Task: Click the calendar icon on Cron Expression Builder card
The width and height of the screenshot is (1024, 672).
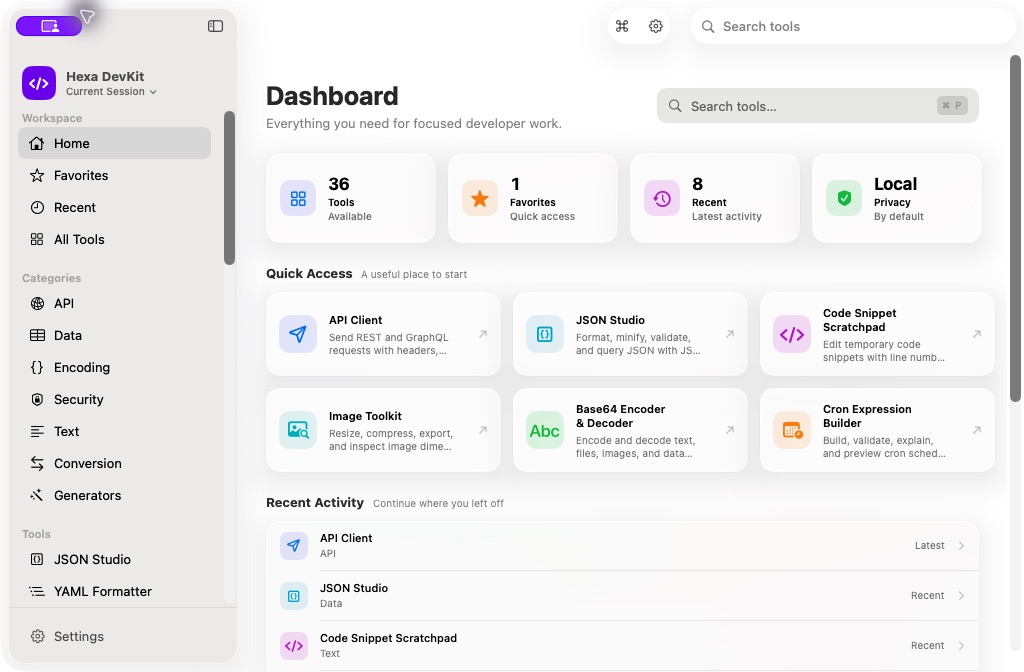Action: [792, 430]
